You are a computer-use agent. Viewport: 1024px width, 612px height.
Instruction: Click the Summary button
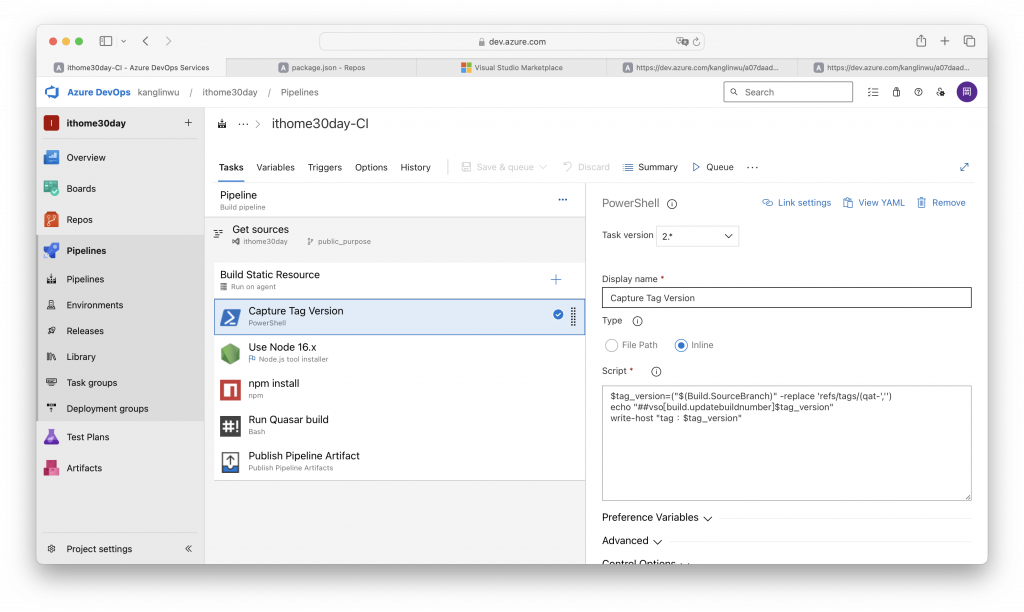point(650,167)
